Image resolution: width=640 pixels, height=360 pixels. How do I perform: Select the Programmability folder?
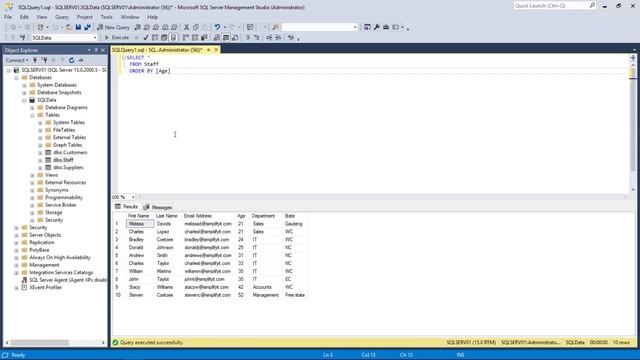tap(64, 198)
